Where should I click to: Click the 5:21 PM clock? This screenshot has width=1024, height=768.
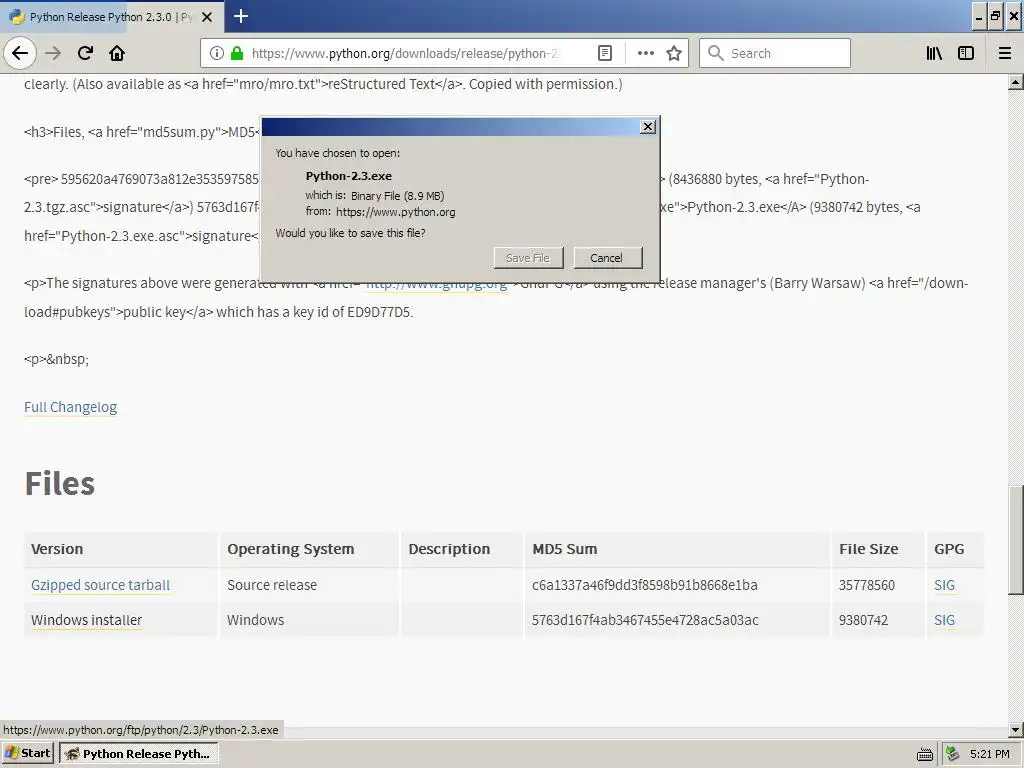990,754
